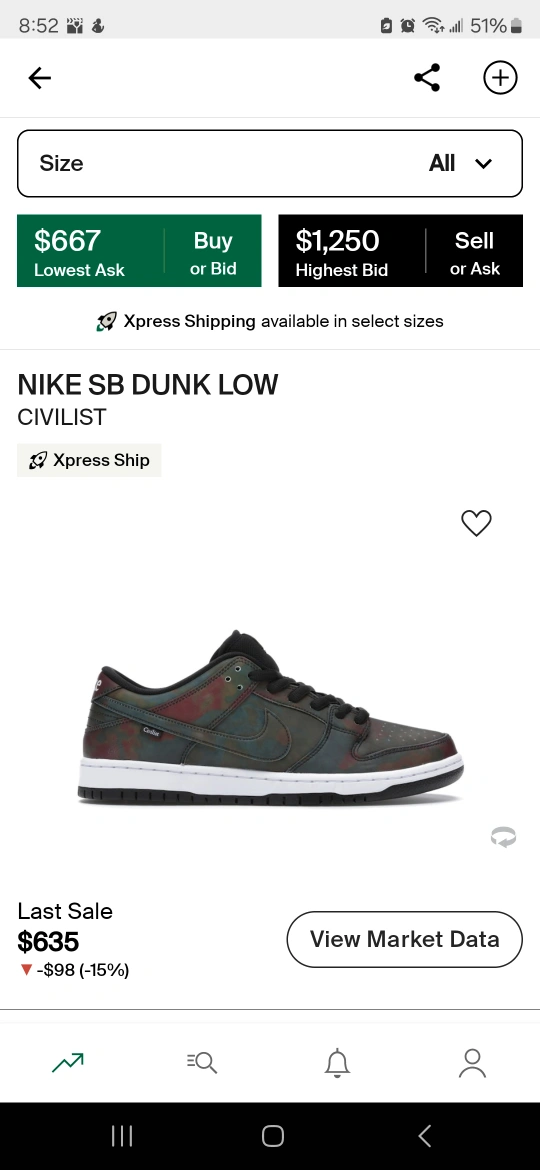Tap the $1,250 Highest Bid price

(x=337, y=240)
